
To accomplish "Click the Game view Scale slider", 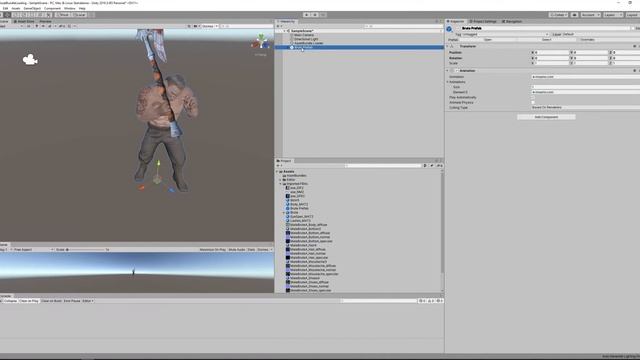I will click(x=86, y=249).
